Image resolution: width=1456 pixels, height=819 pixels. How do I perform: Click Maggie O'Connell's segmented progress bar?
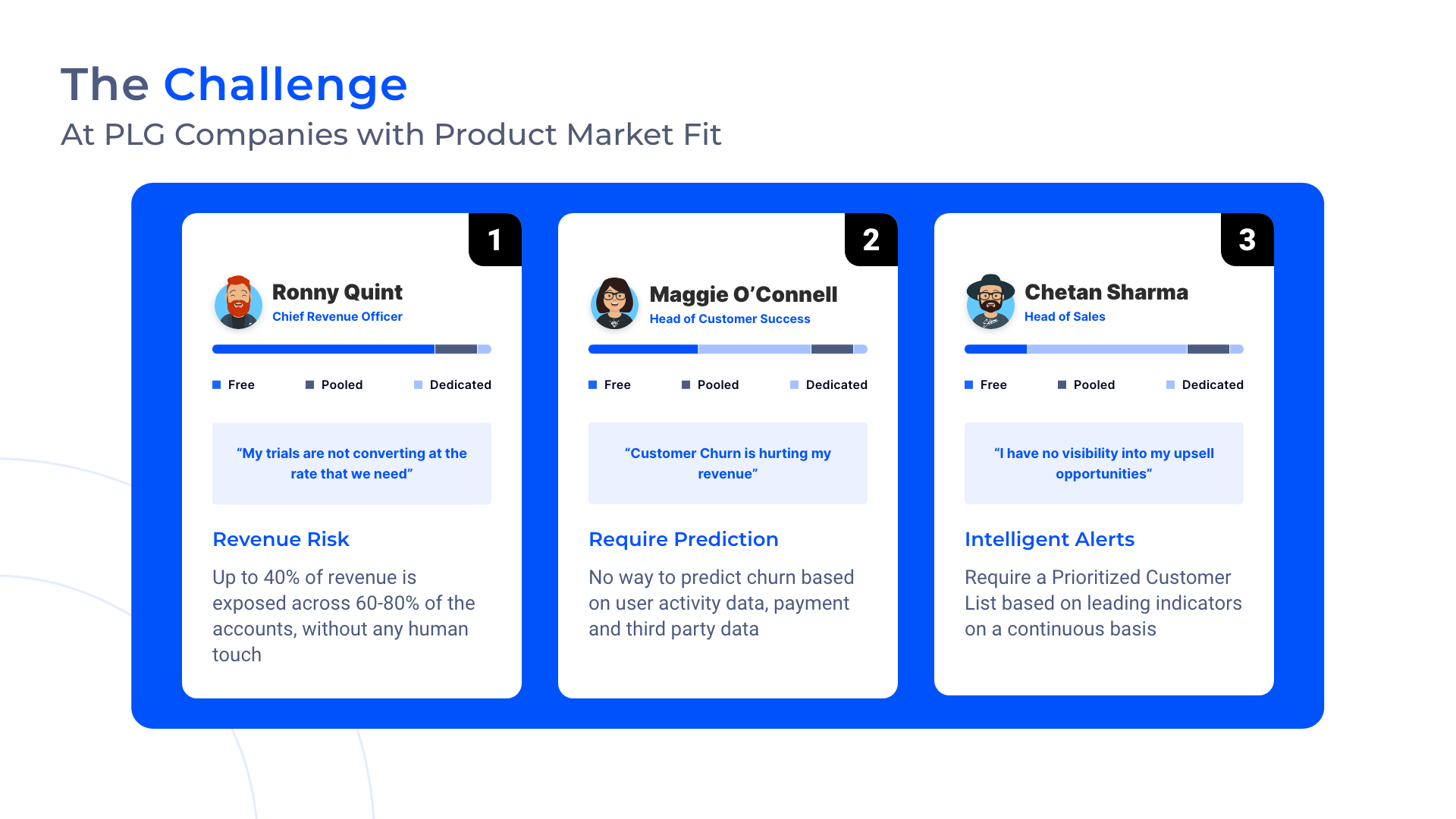click(x=728, y=350)
